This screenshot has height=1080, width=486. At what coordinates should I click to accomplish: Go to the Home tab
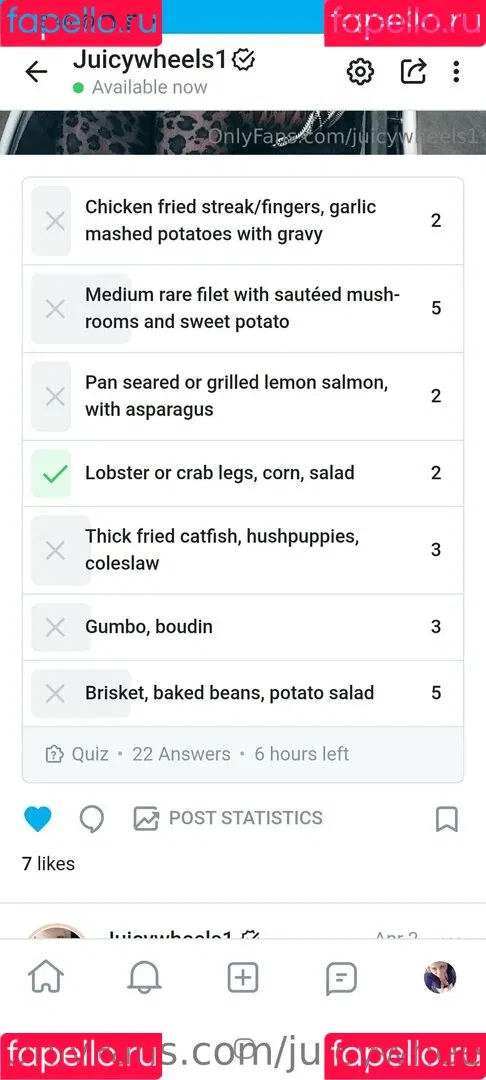tap(46, 977)
